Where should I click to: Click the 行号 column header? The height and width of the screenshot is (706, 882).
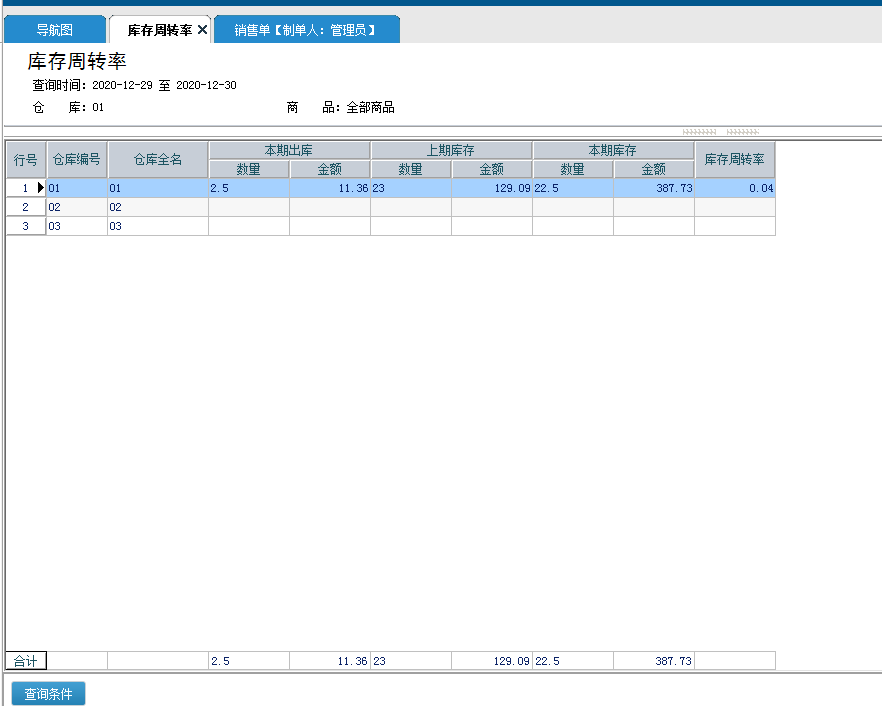pyautogui.click(x=26, y=160)
